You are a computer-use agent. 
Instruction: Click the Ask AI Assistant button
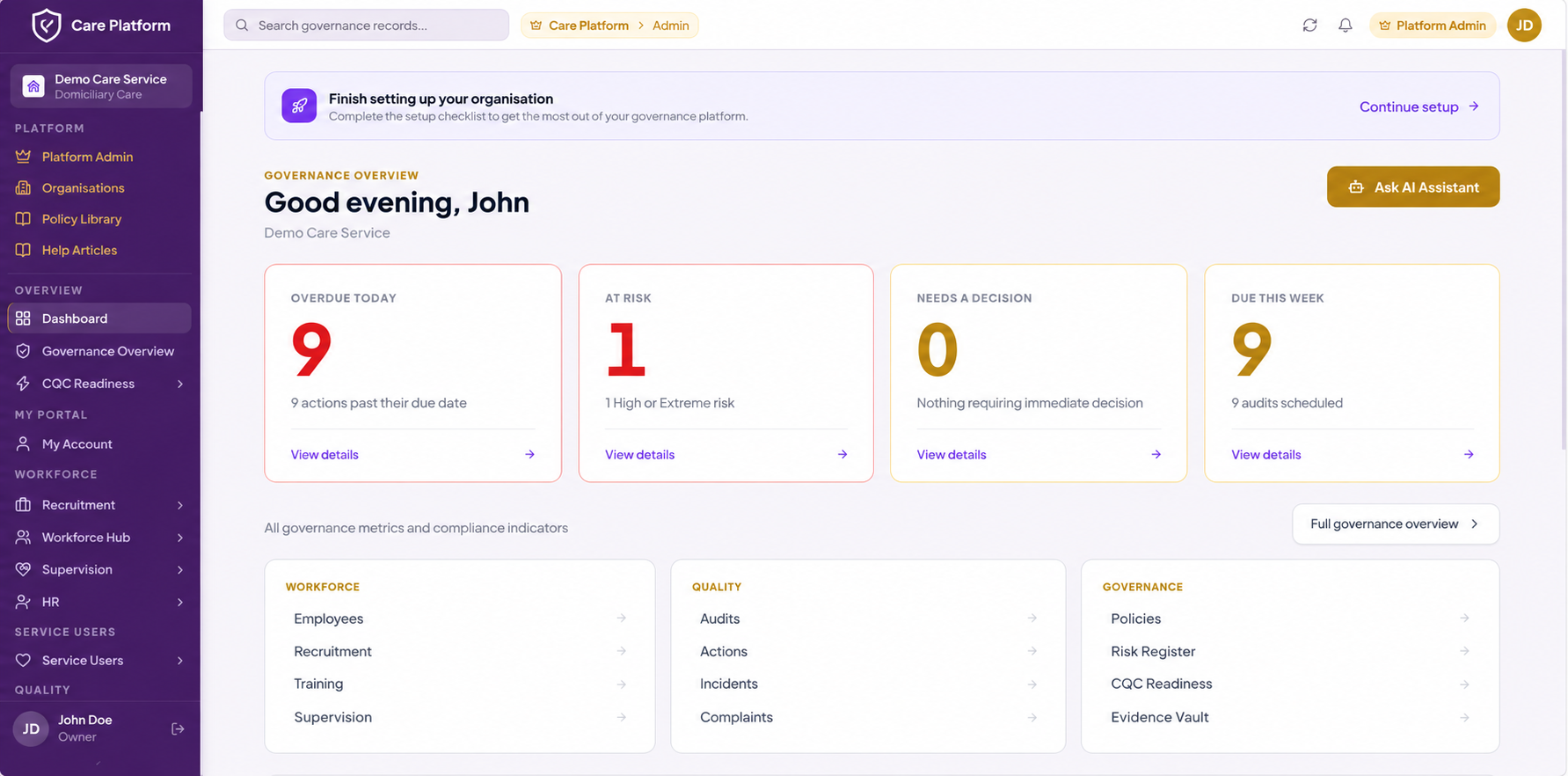[x=1412, y=187]
